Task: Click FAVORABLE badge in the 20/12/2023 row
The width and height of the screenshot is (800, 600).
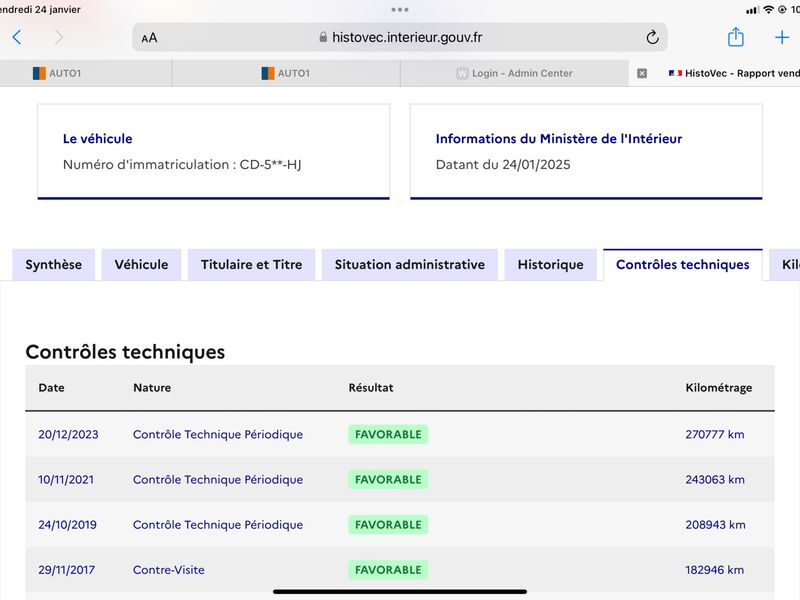Action: [x=388, y=435]
